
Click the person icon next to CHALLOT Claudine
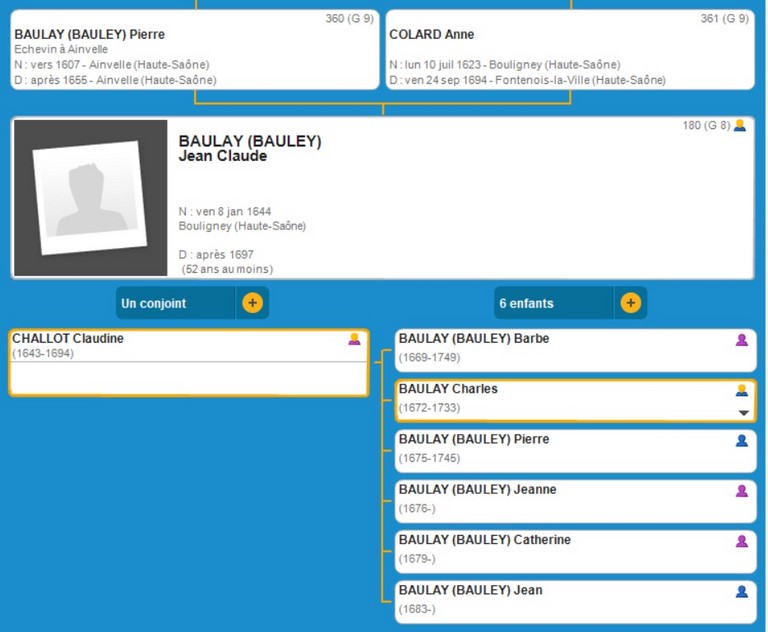(354, 340)
